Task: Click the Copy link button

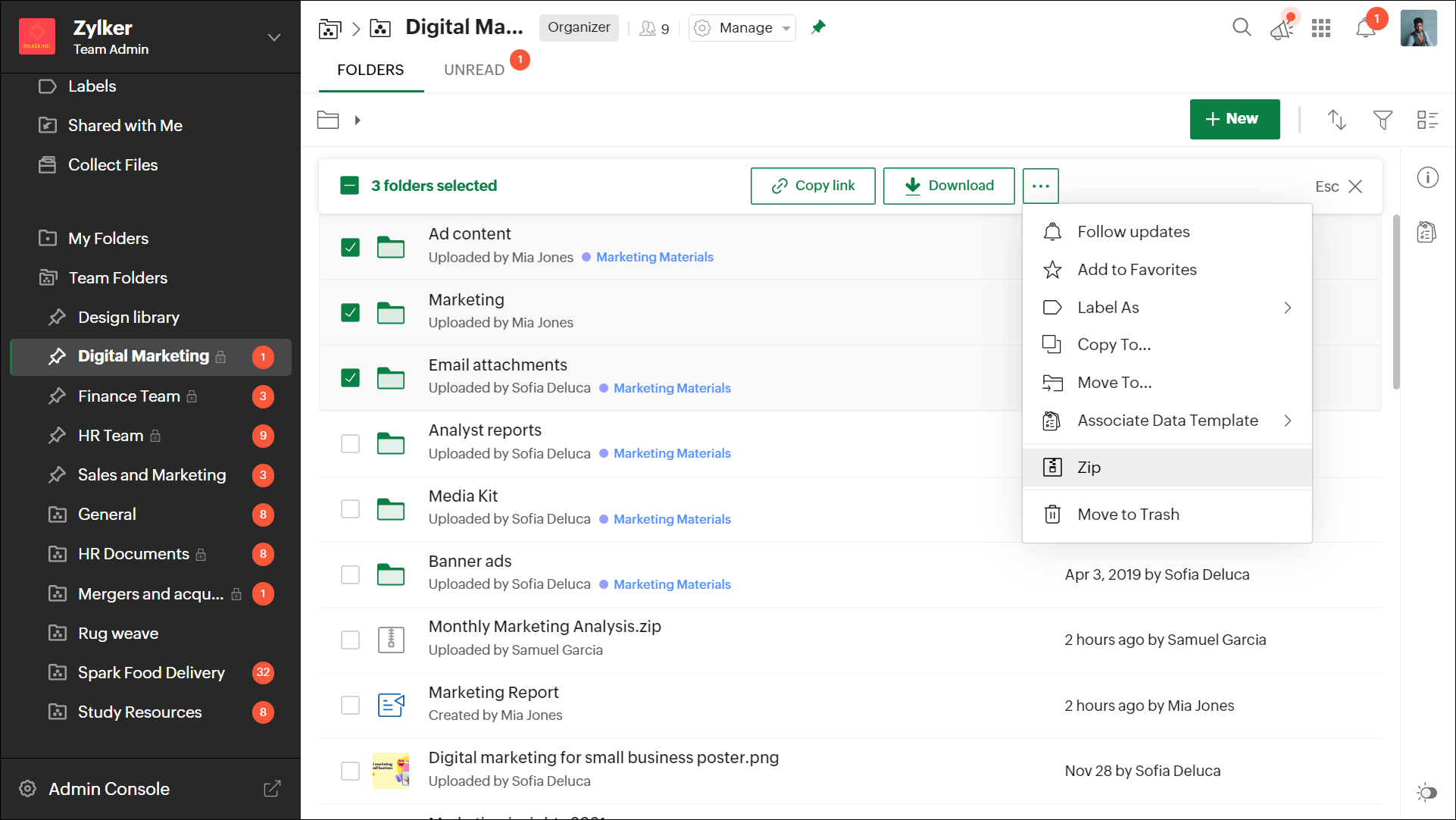Action: pyautogui.click(x=813, y=186)
